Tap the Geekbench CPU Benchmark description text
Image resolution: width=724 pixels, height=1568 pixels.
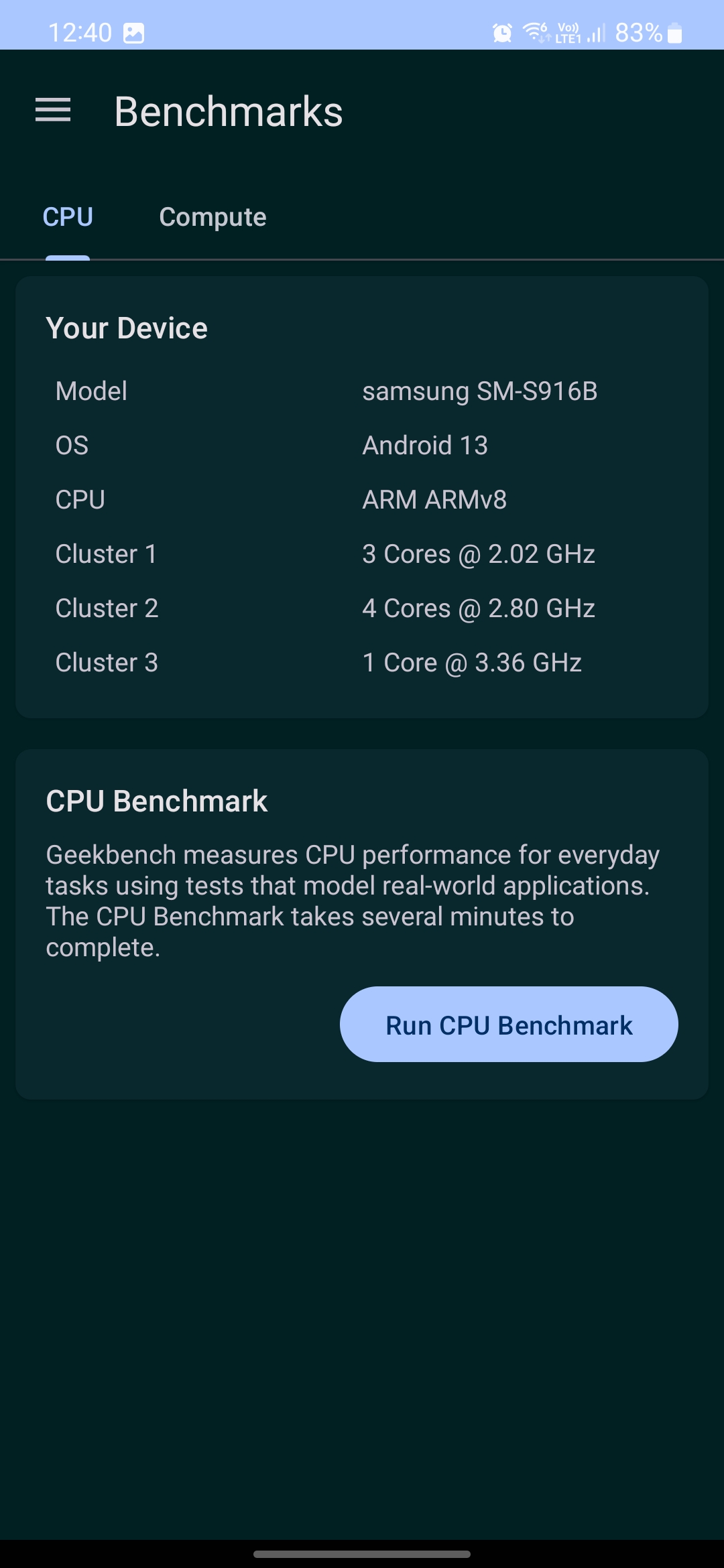pyautogui.click(x=353, y=901)
